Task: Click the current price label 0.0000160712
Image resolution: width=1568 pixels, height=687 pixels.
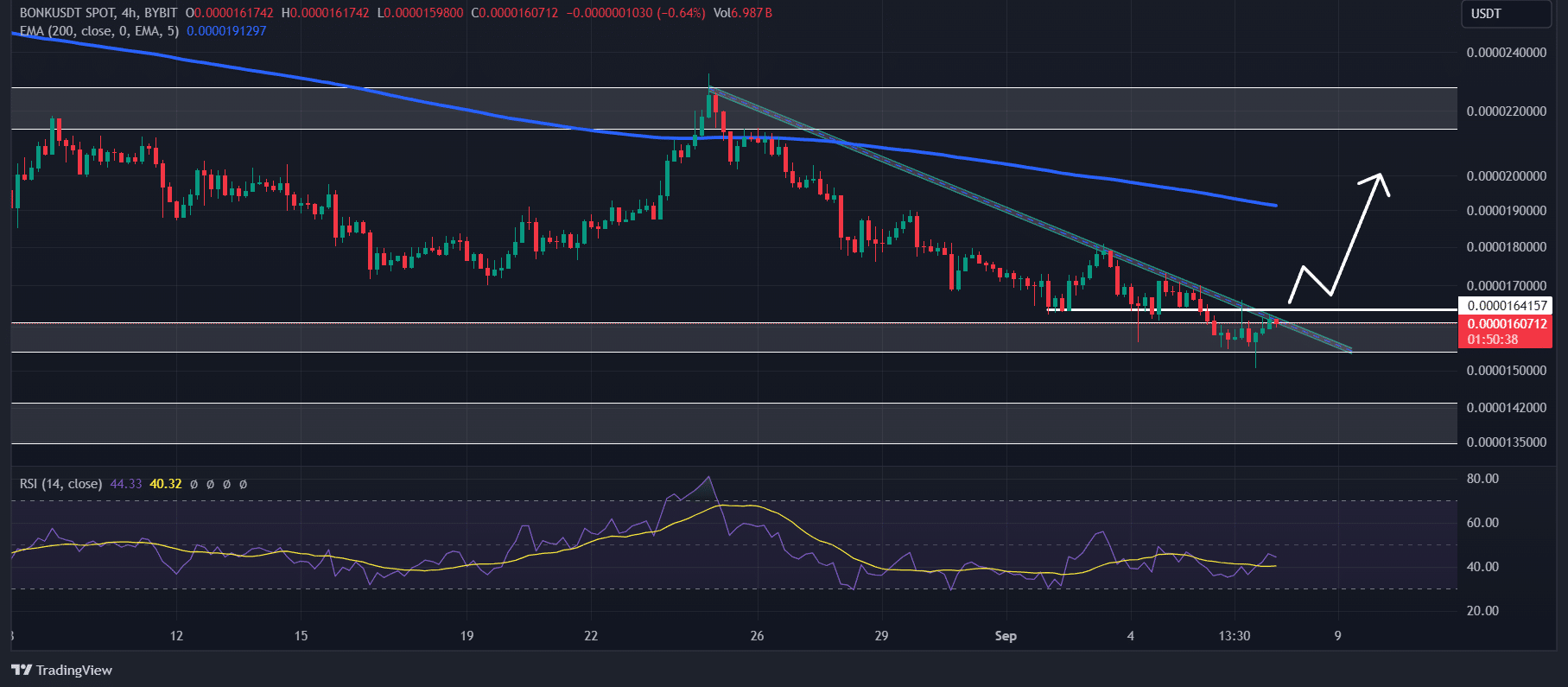Action: [1507, 324]
